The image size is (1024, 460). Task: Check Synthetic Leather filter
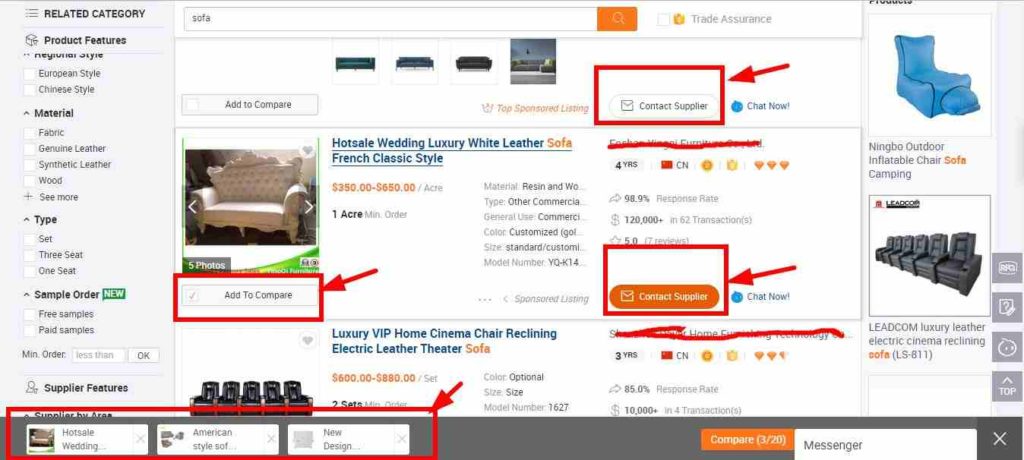(29, 165)
